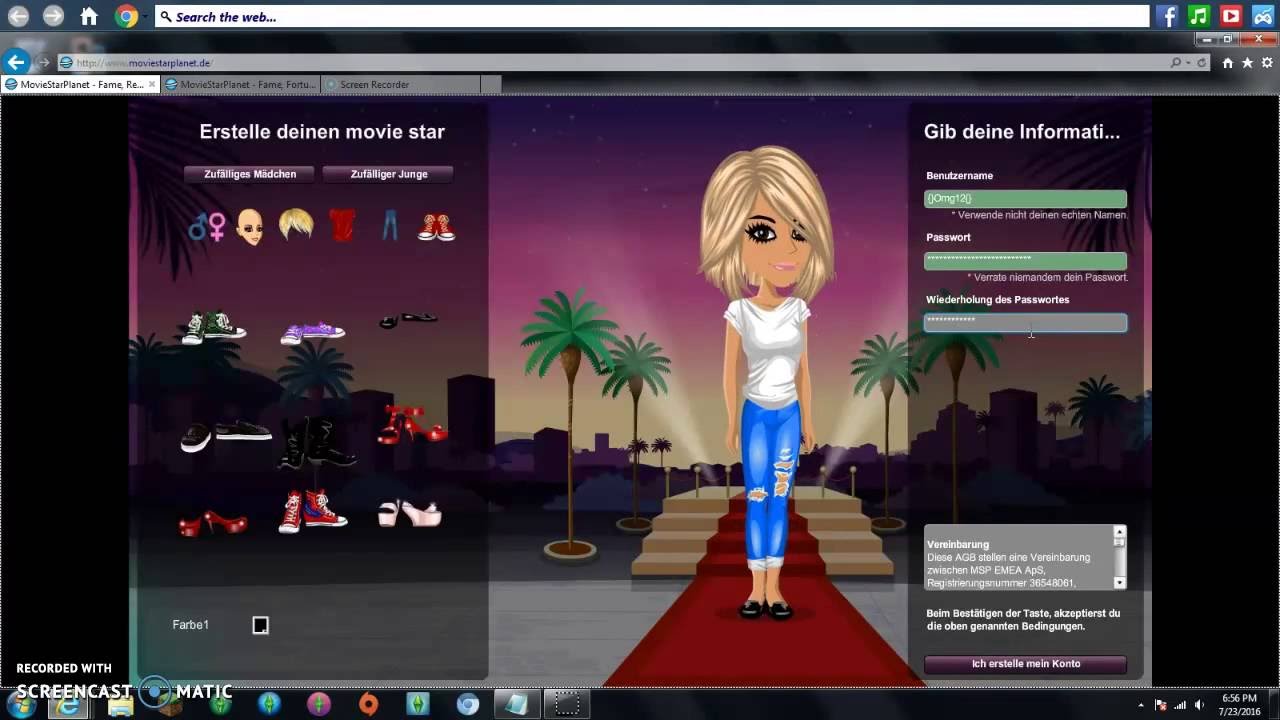
Task: Open a new blank browser tab
Action: (x=490, y=85)
